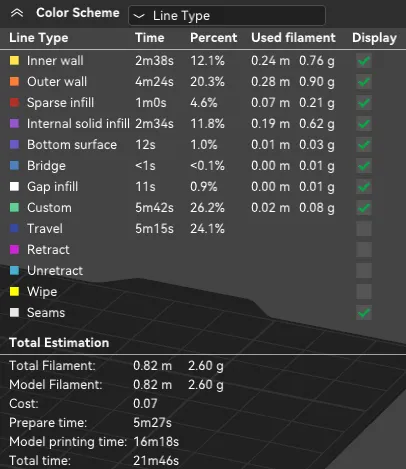Hide Inner wall lines via its checkbox
The width and height of the screenshot is (406, 469).
pyautogui.click(x=364, y=61)
